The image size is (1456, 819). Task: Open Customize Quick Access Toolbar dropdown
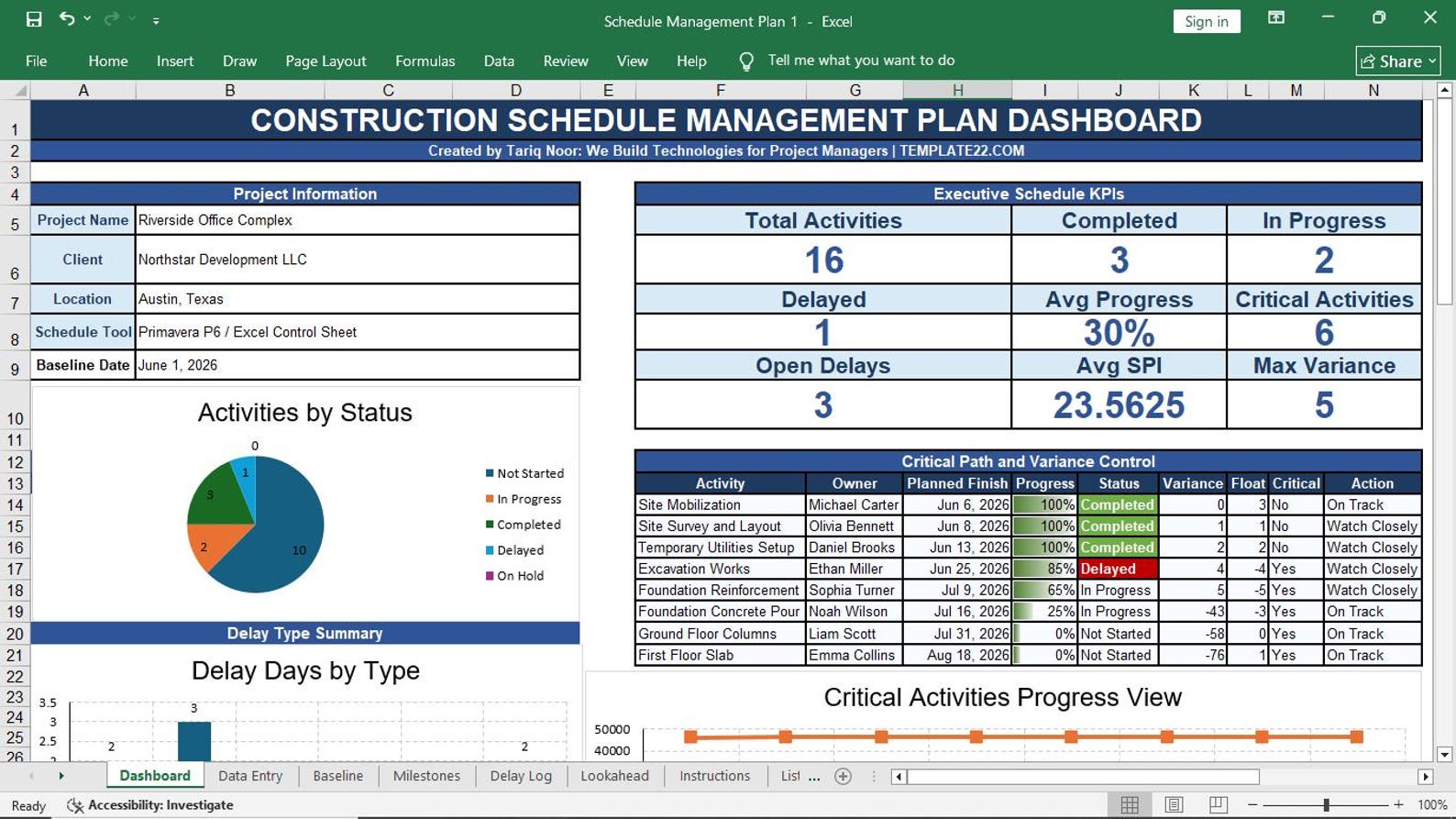[156, 20]
